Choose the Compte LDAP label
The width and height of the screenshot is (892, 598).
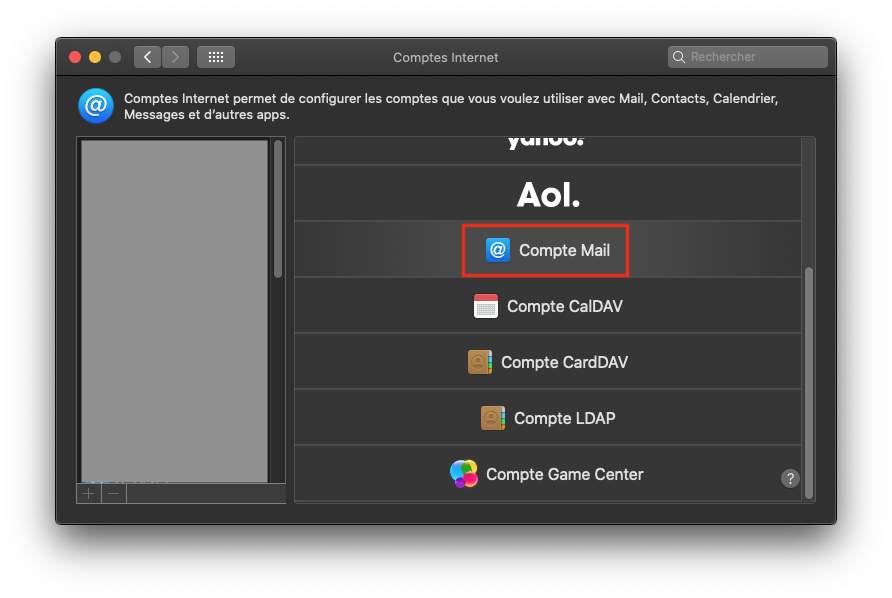tap(564, 418)
